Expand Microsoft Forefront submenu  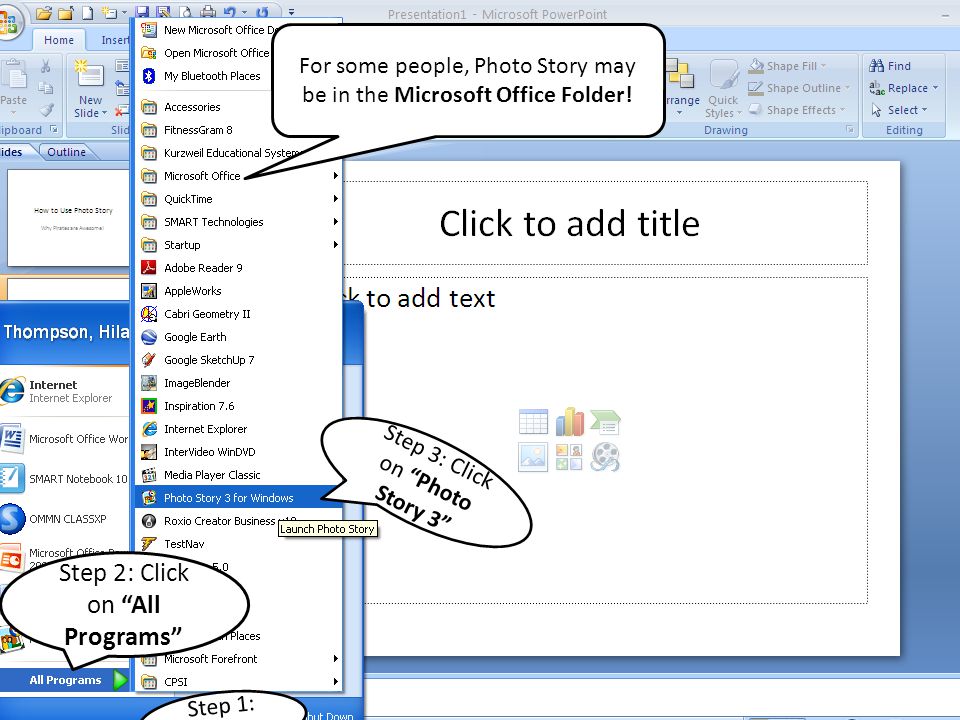click(x=238, y=659)
